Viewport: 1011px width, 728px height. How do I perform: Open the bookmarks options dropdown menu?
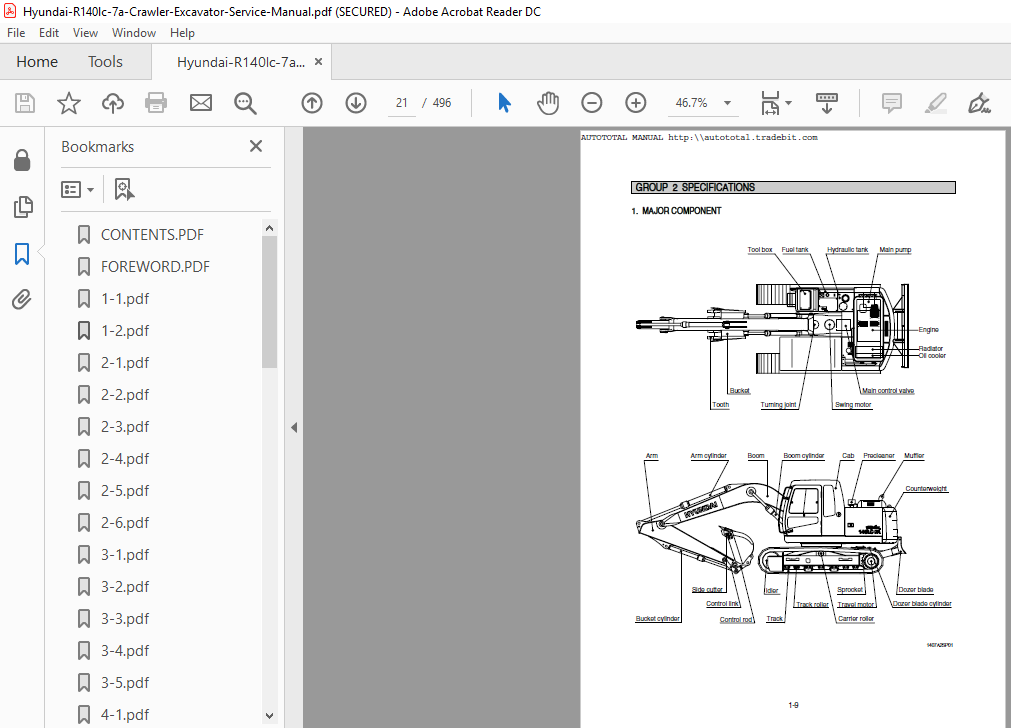coord(77,190)
